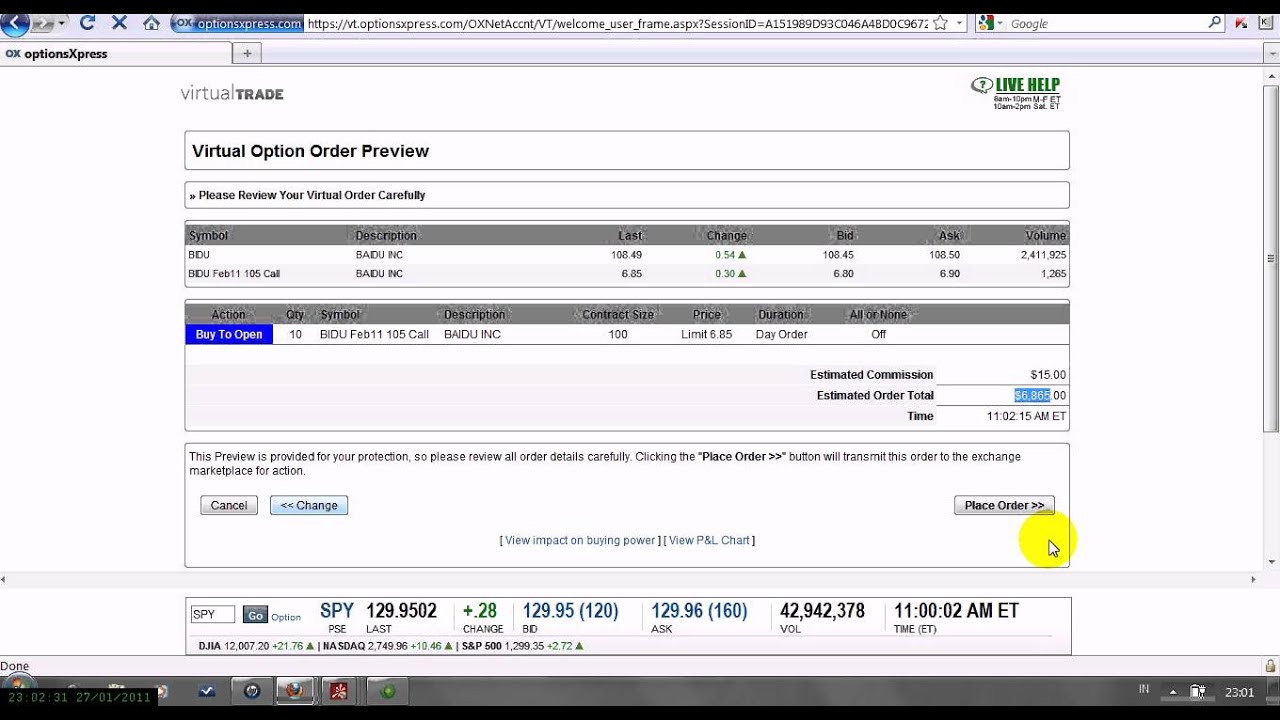Go to the browser home page icon

[x=151, y=22]
